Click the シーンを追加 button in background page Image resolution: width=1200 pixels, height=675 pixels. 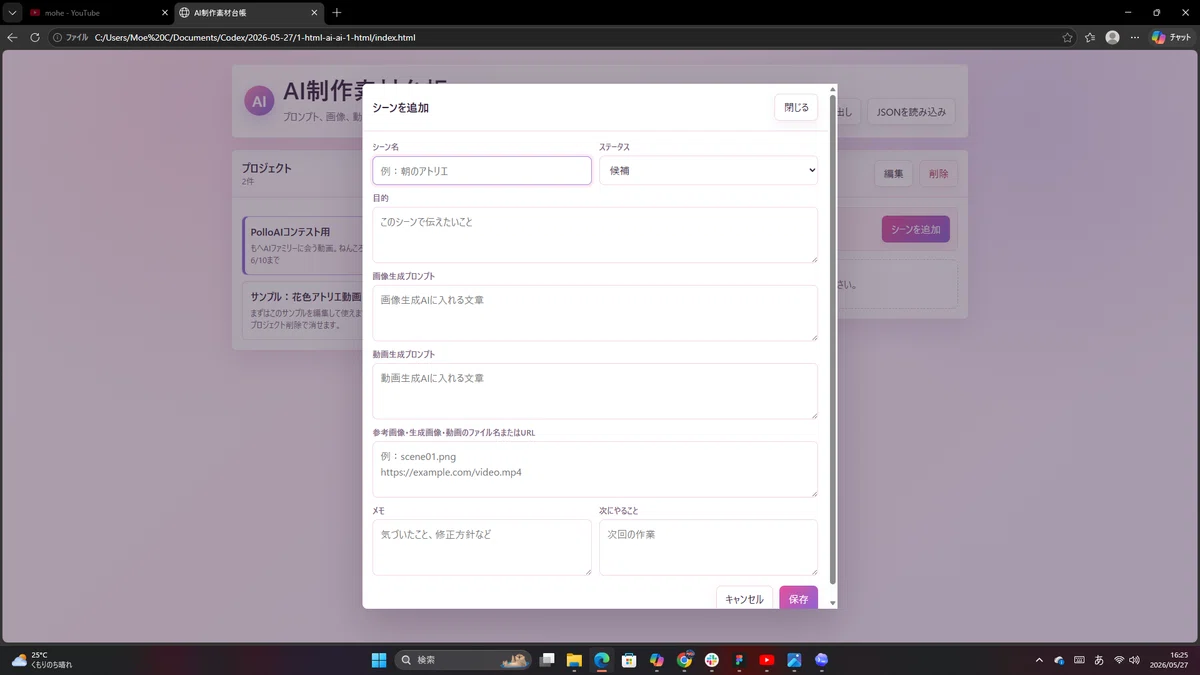(915, 229)
